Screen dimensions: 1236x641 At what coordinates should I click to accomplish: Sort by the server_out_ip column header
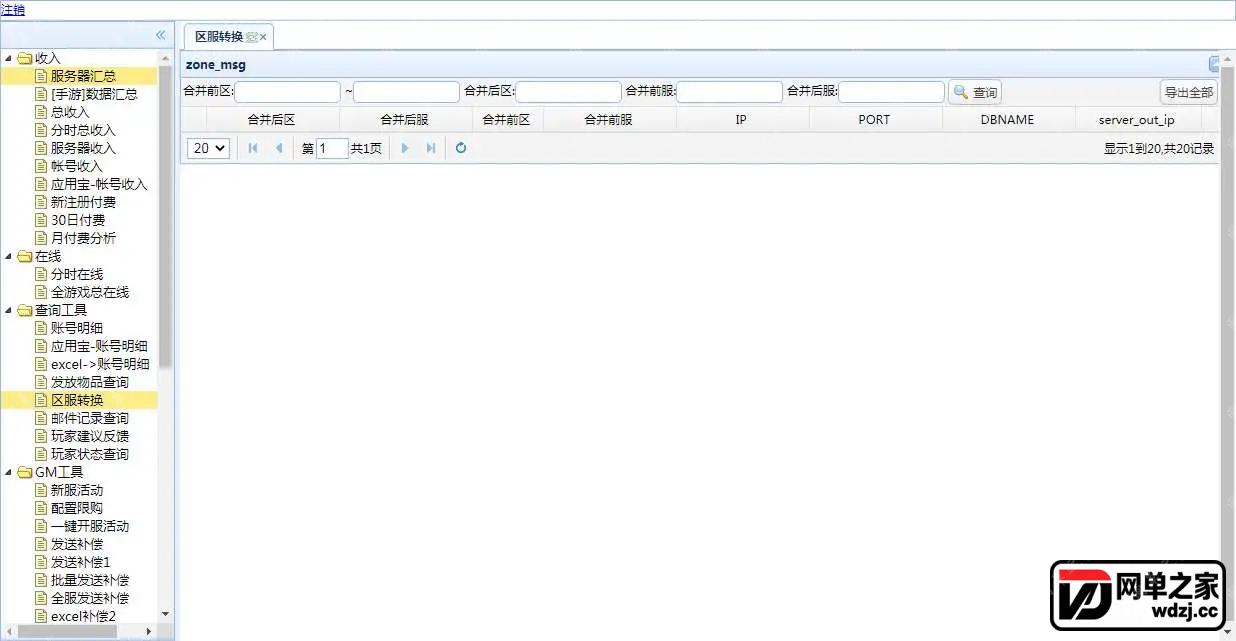tap(1137, 119)
